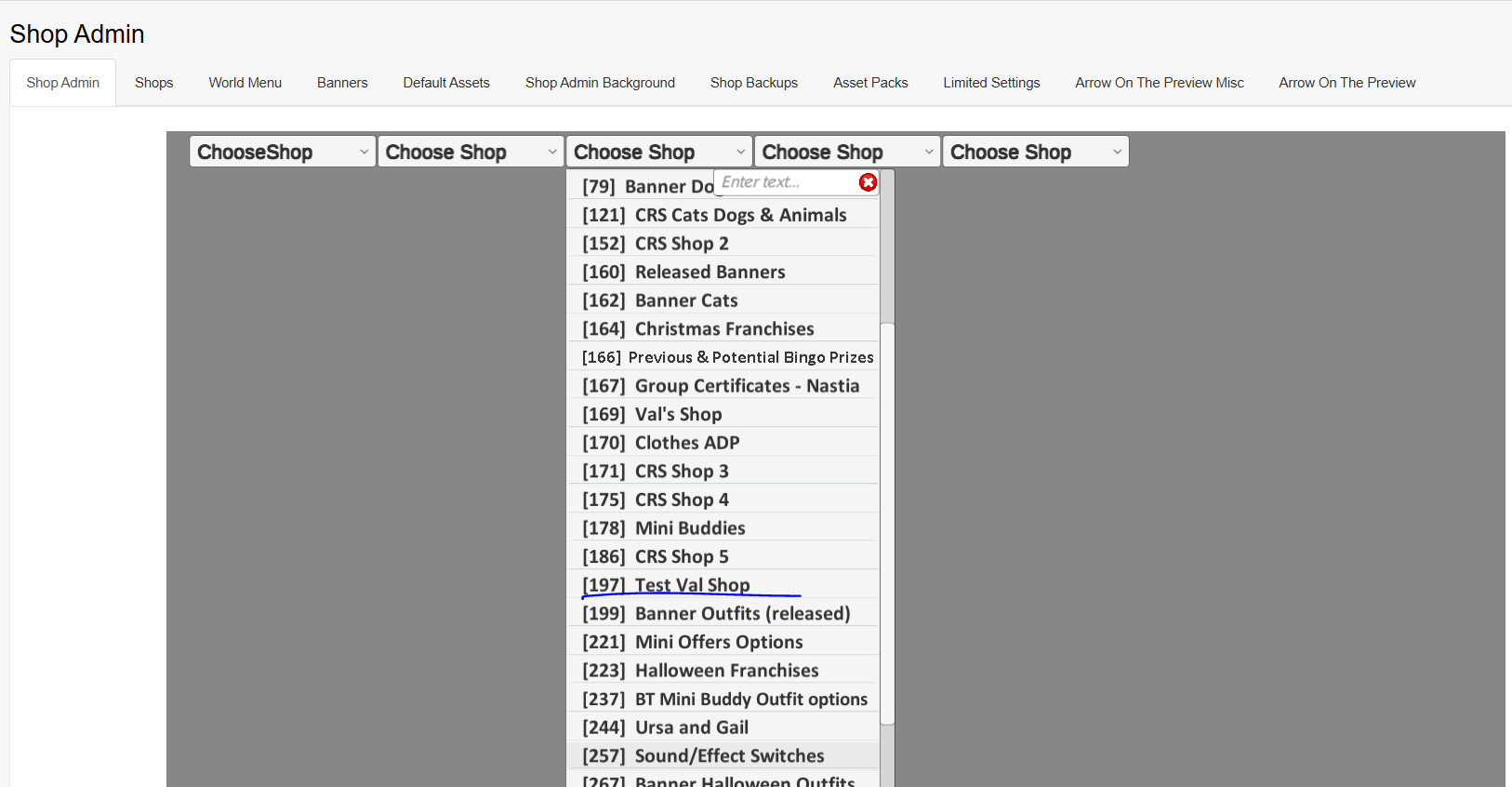The width and height of the screenshot is (1512, 787).
Task: Select [169] Val's Shop
Action: click(723, 414)
